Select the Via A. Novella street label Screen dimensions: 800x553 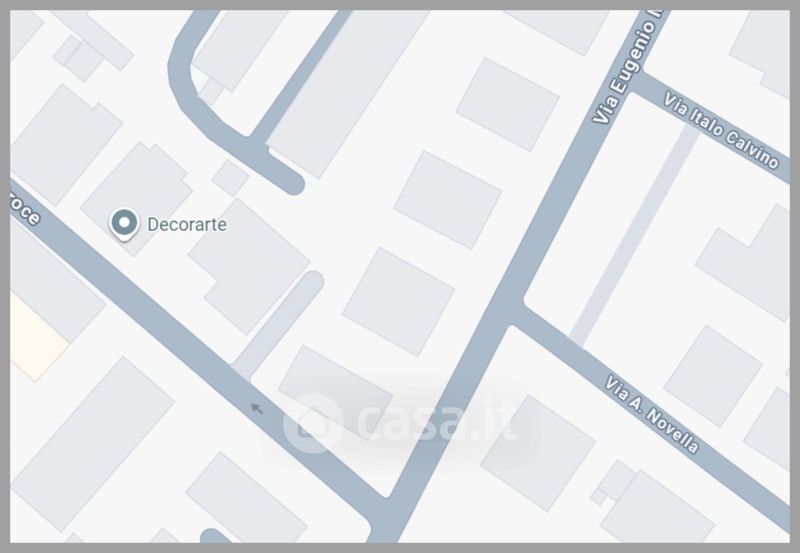click(x=652, y=414)
